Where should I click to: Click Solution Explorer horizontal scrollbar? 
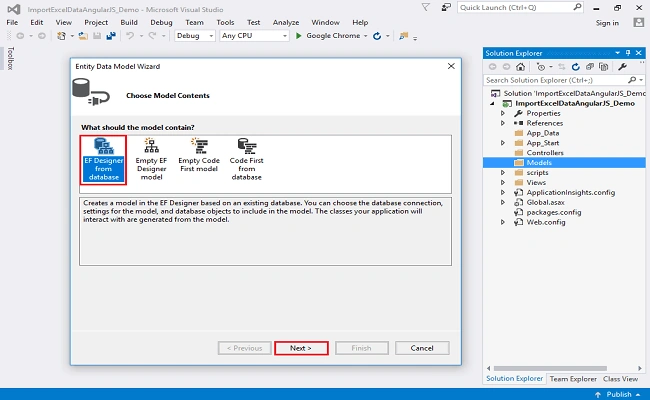click(x=550, y=368)
